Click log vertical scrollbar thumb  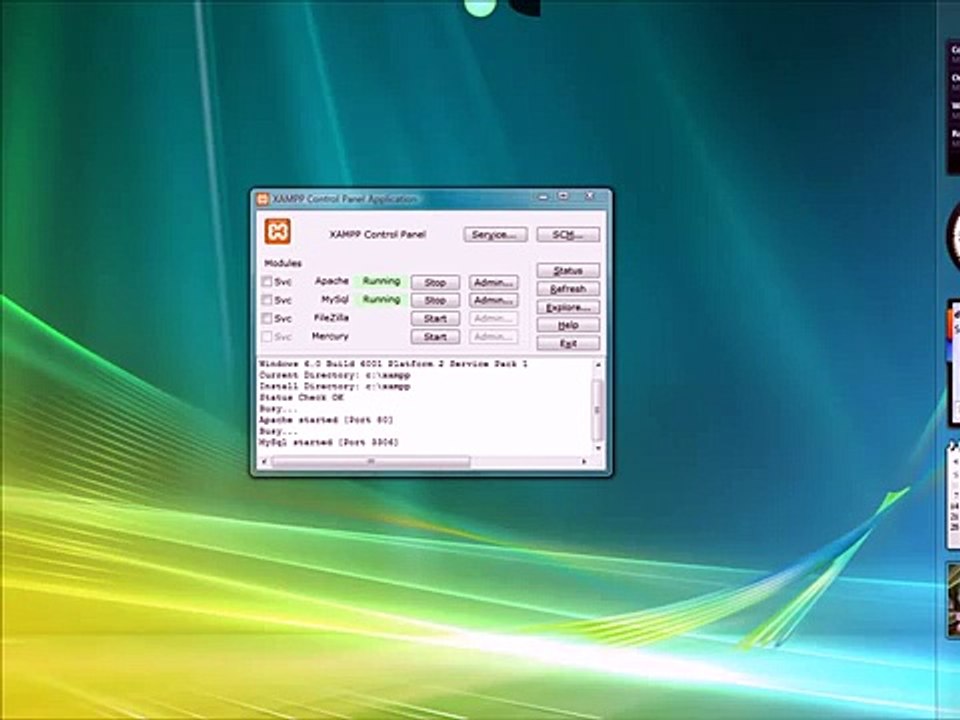[x=598, y=409]
